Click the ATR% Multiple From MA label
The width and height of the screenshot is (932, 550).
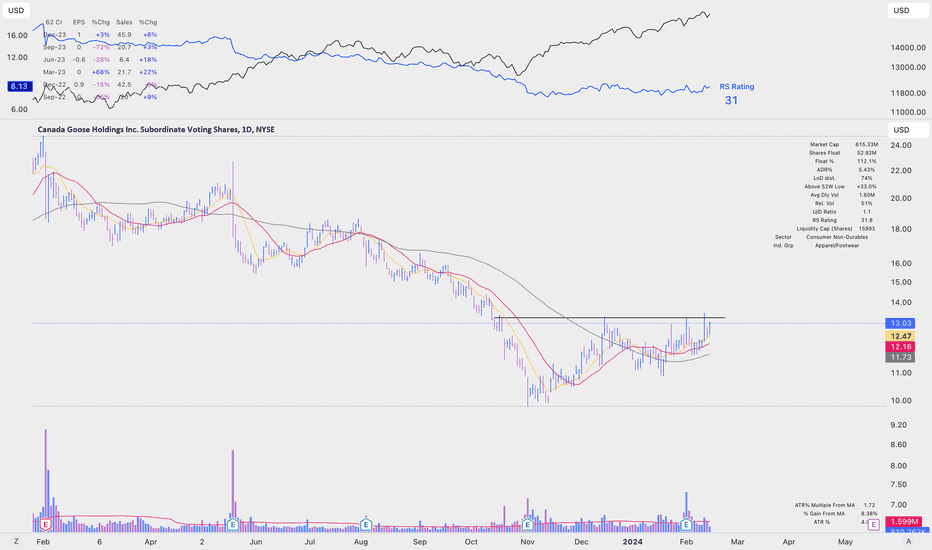point(824,505)
